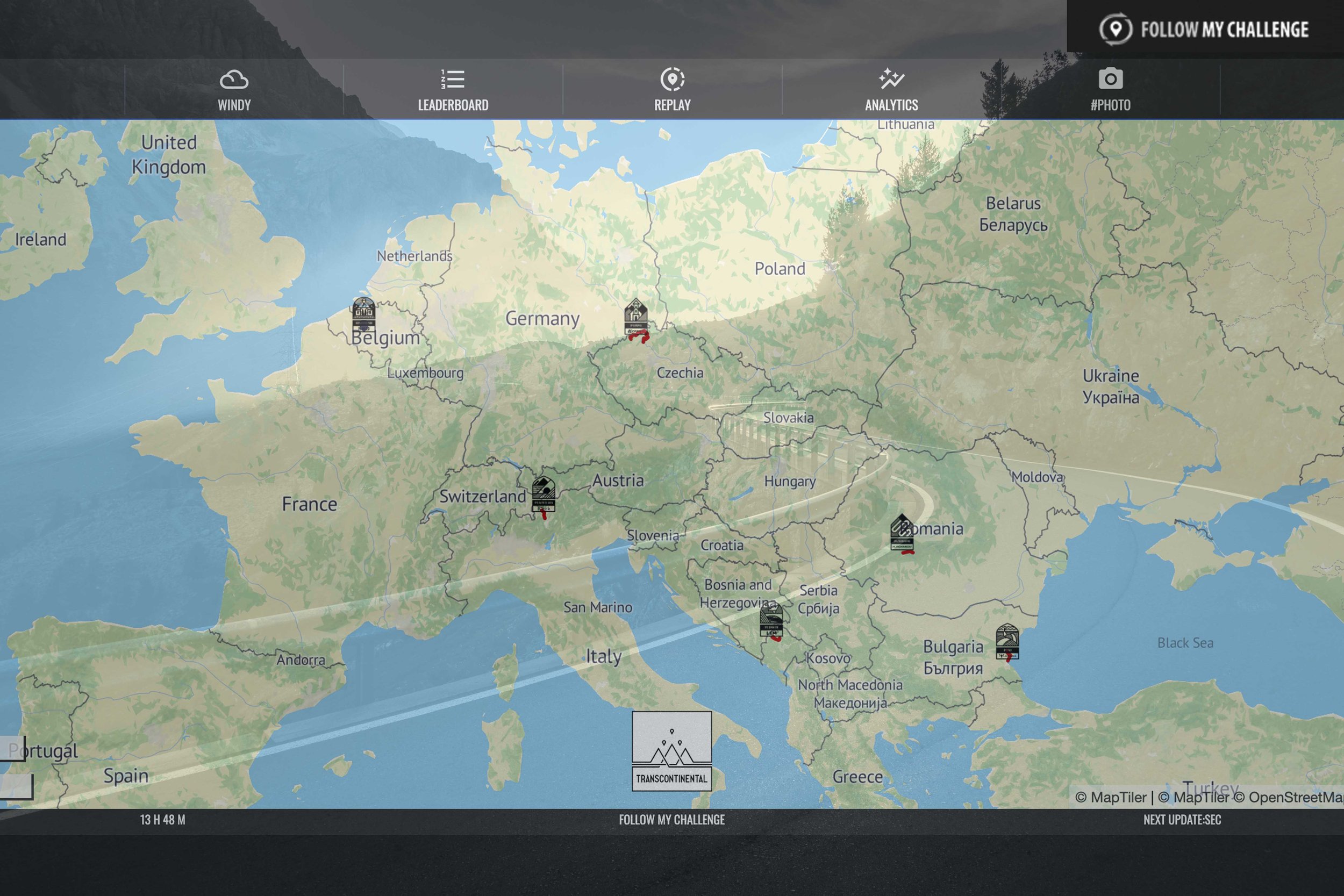Click footer Follow My Challenge text
The image size is (1344, 896).
click(x=671, y=820)
